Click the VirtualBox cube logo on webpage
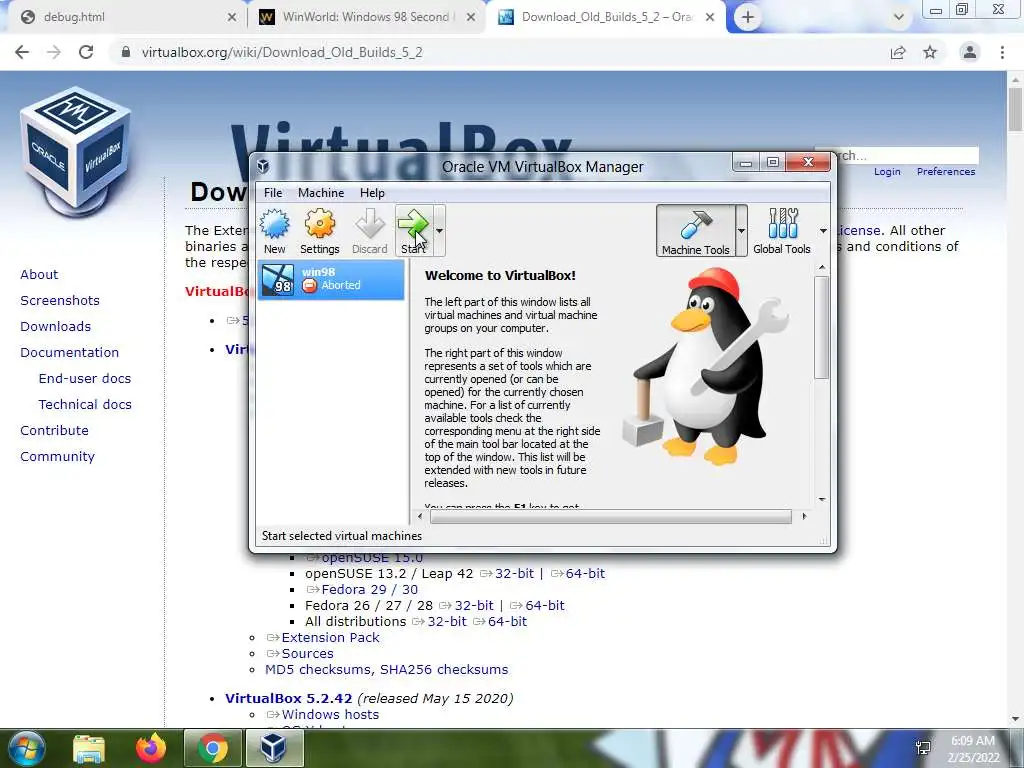Viewport: 1024px width, 768px height. click(x=76, y=152)
